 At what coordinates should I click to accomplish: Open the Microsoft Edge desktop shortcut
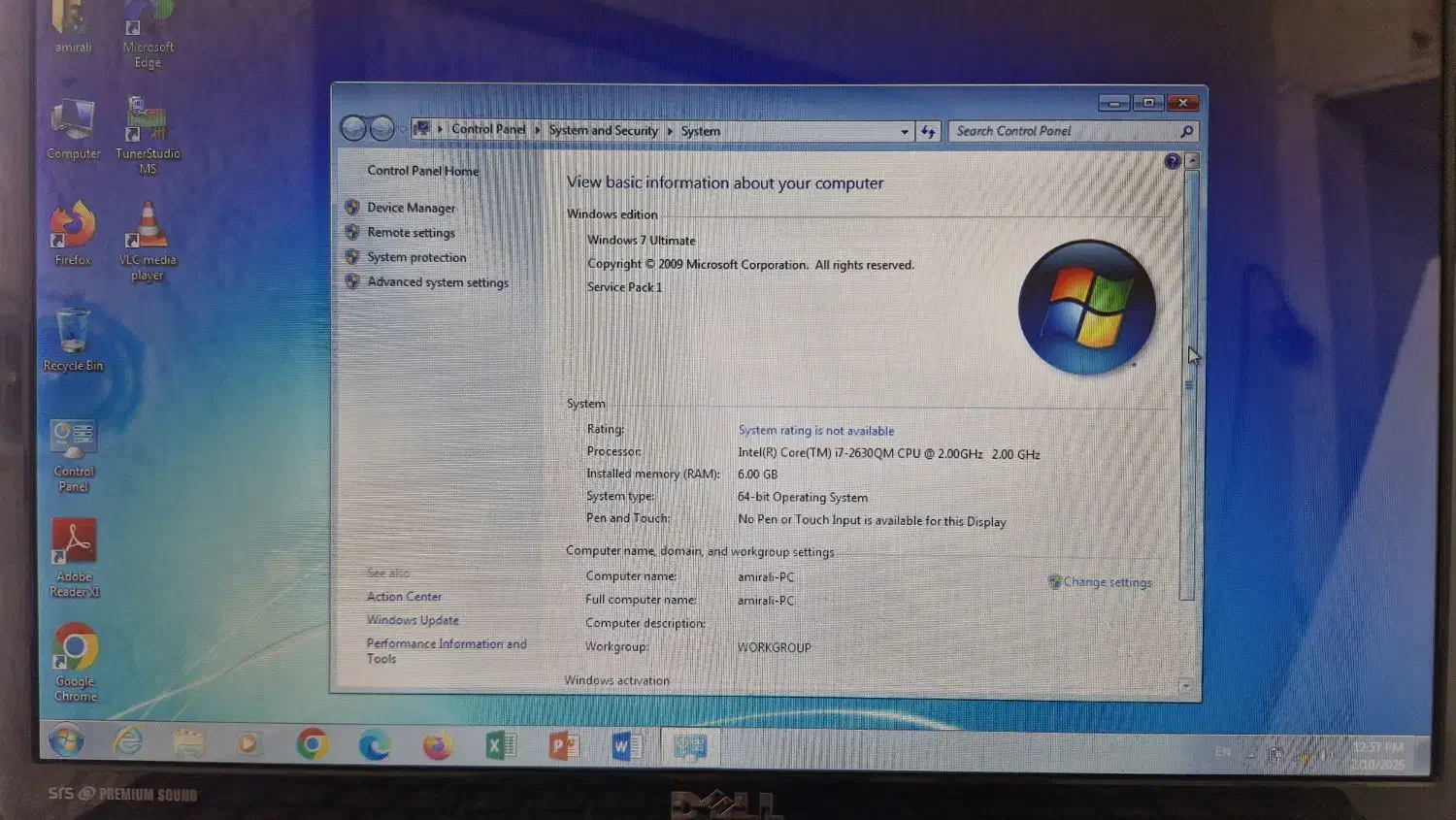(148, 35)
